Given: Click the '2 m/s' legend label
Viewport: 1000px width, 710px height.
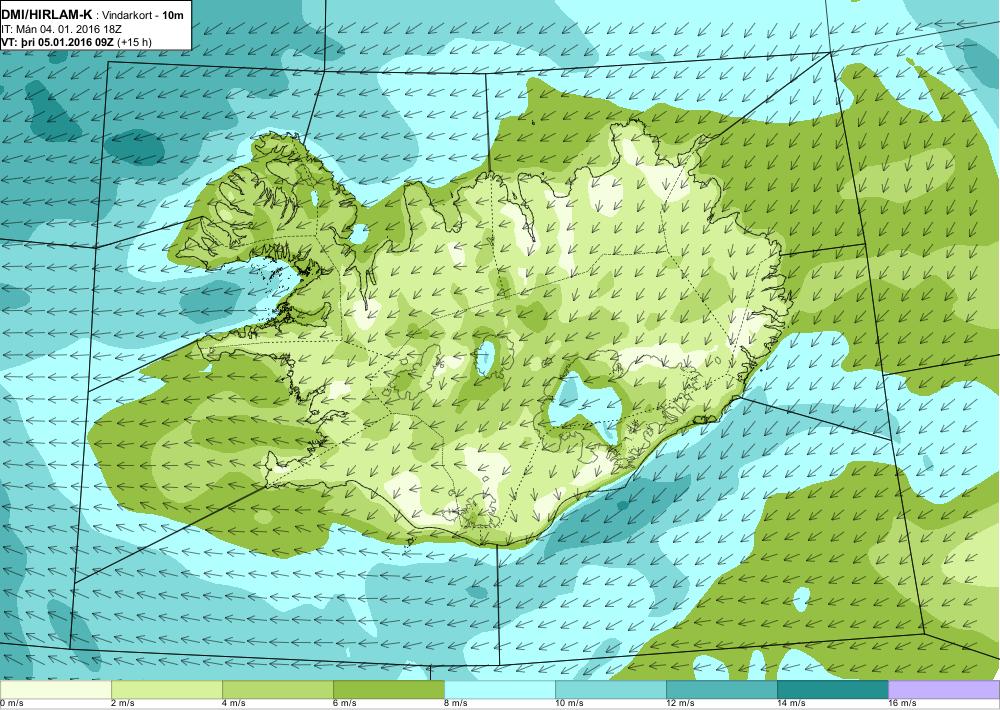Looking at the screenshot, I should 123,704.
